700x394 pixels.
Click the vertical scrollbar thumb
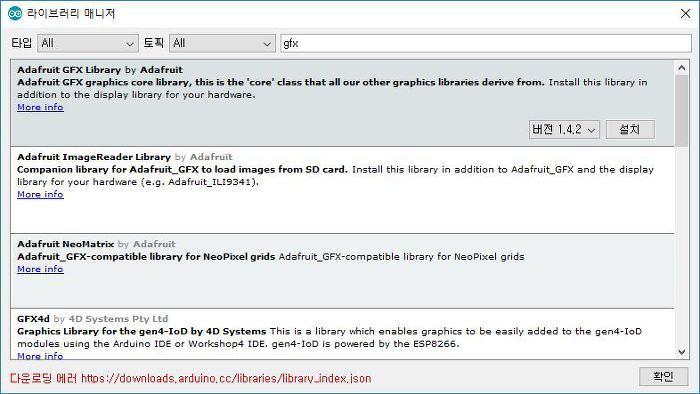tap(681, 111)
